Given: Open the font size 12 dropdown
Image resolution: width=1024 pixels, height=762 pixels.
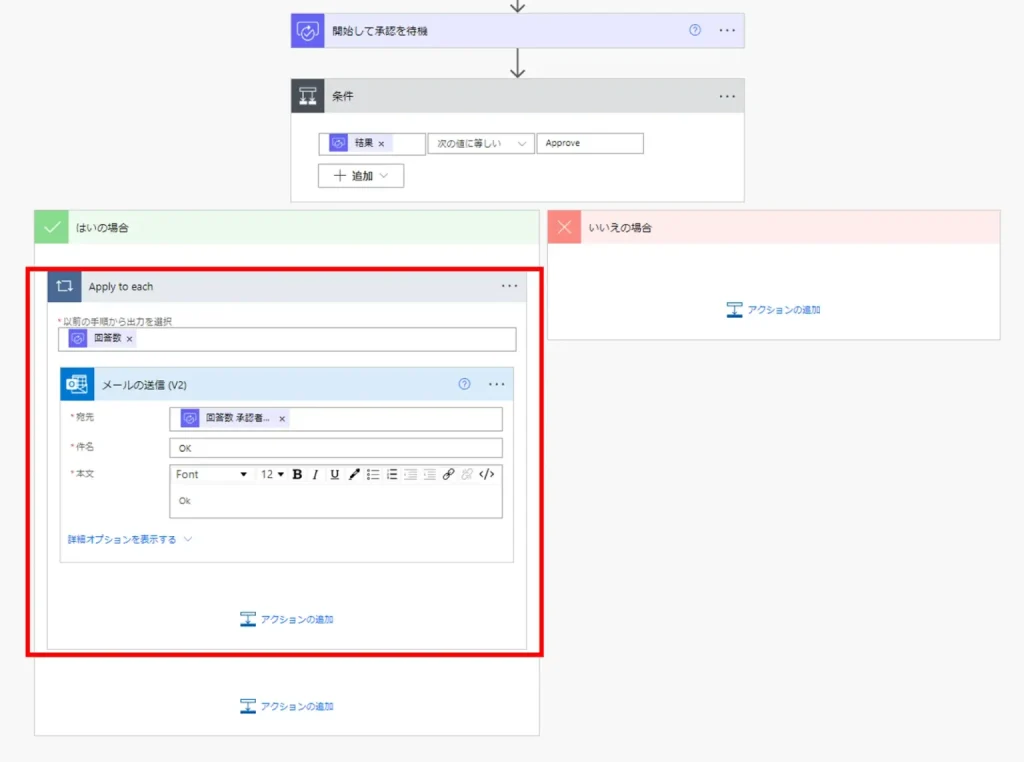Looking at the screenshot, I should tap(272, 474).
